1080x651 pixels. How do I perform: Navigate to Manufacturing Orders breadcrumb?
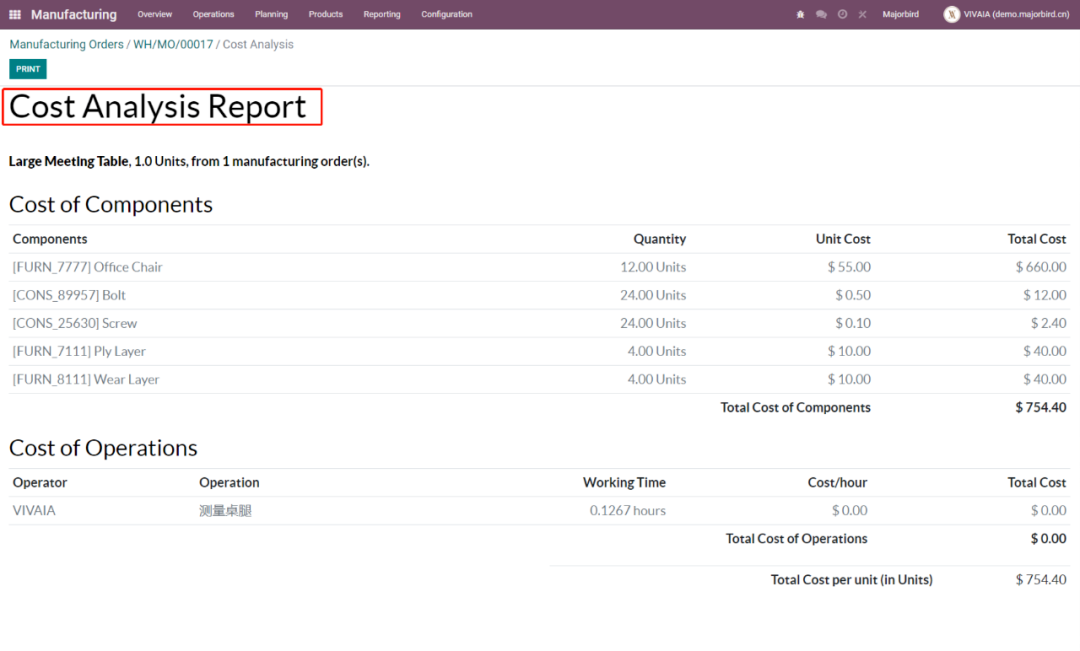(66, 45)
